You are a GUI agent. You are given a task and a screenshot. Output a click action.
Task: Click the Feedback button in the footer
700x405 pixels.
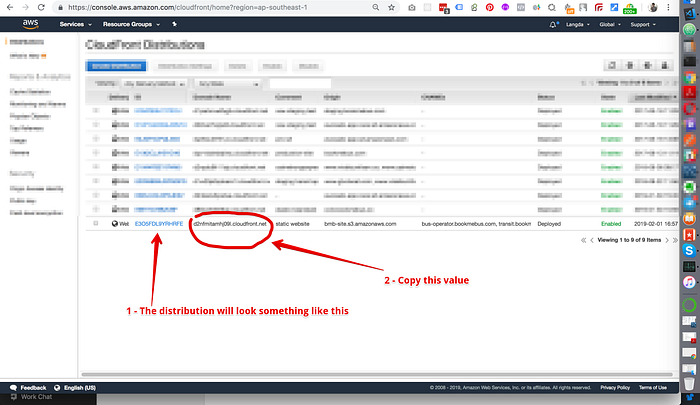click(28, 388)
